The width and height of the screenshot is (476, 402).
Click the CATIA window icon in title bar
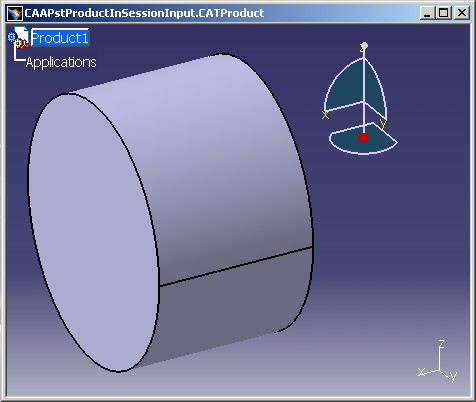[x=15, y=13]
